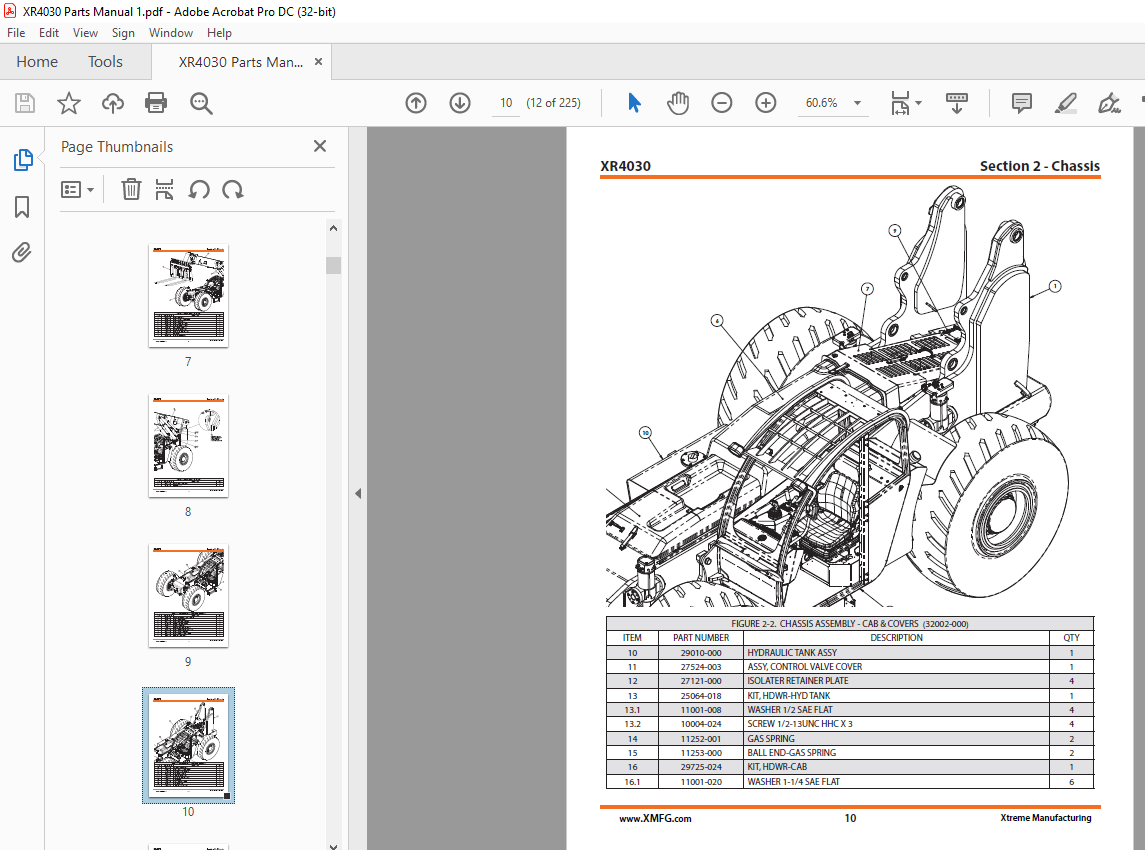Open the Attachments paperclip panel
Viewport: 1145px width, 850px height.
pyautogui.click(x=22, y=253)
